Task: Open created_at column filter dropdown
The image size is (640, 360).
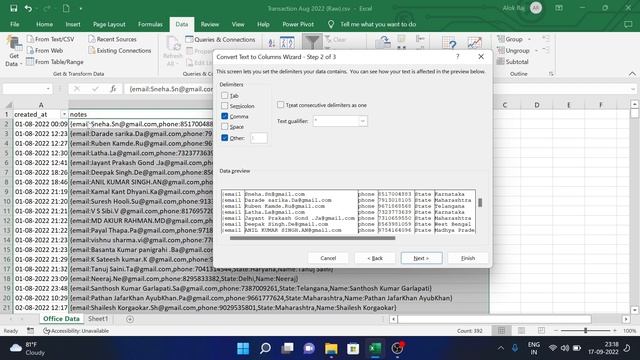Action: click(x=64, y=114)
